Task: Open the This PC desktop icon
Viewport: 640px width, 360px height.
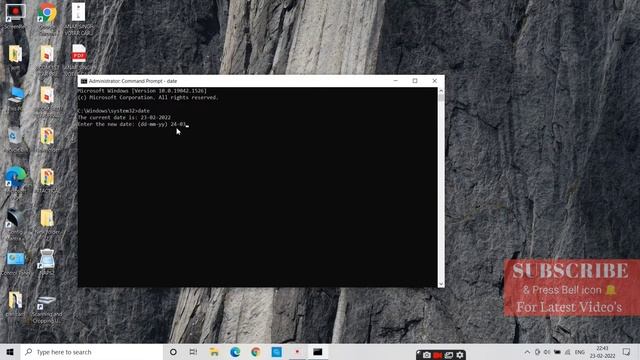Action: click(x=16, y=95)
